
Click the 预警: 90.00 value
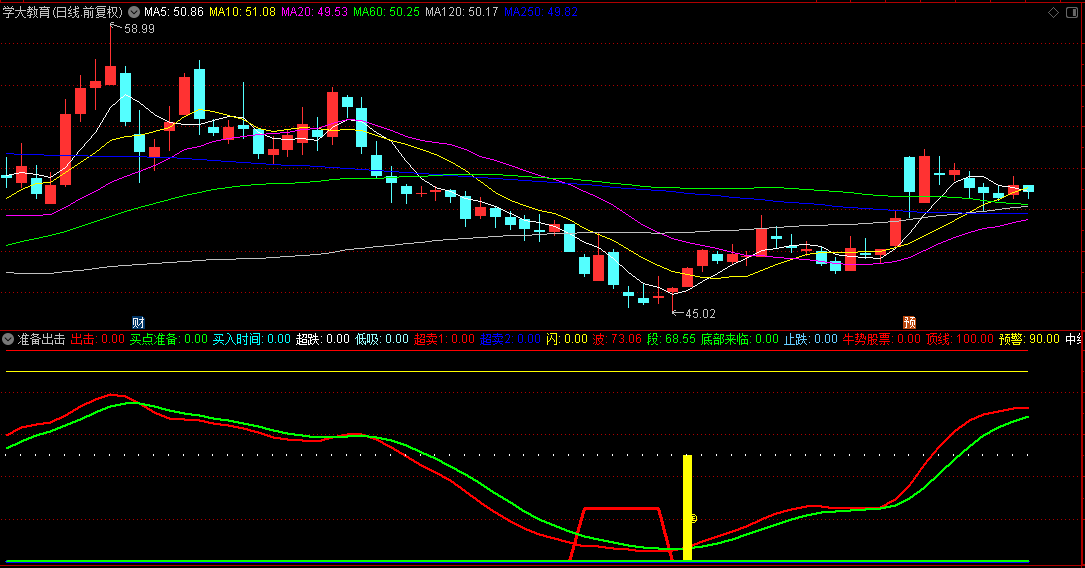tap(1030, 339)
